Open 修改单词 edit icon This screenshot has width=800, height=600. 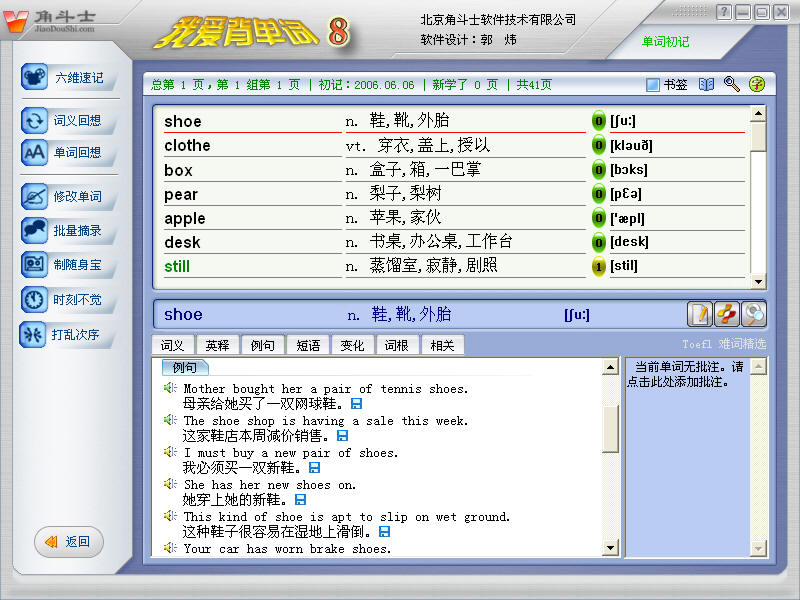(x=35, y=196)
